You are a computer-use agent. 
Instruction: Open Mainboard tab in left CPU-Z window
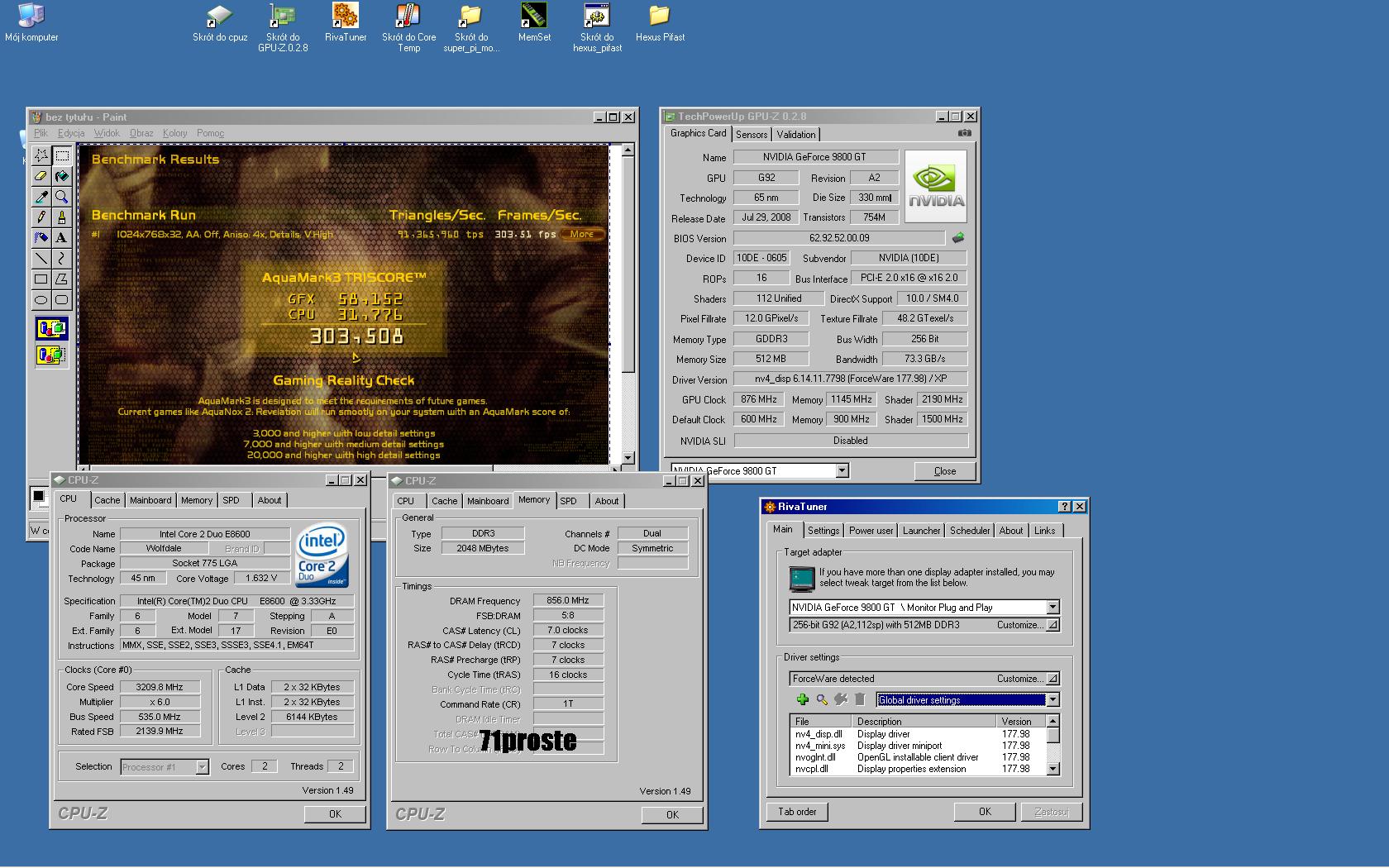pyautogui.click(x=150, y=500)
